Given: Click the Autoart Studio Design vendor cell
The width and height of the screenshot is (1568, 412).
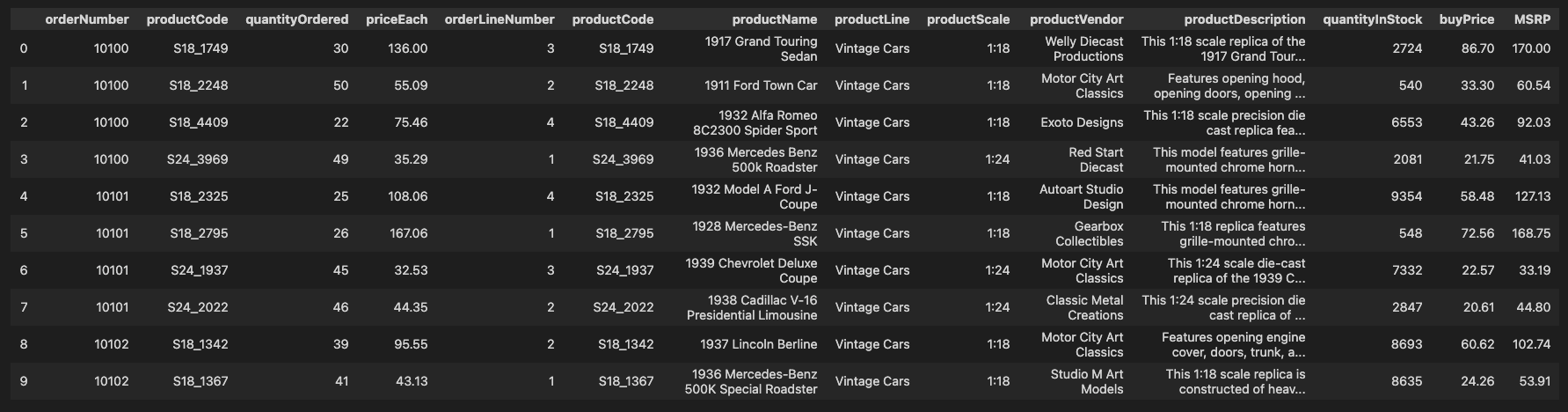Looking at the screenshot, I should (1082, 196).
